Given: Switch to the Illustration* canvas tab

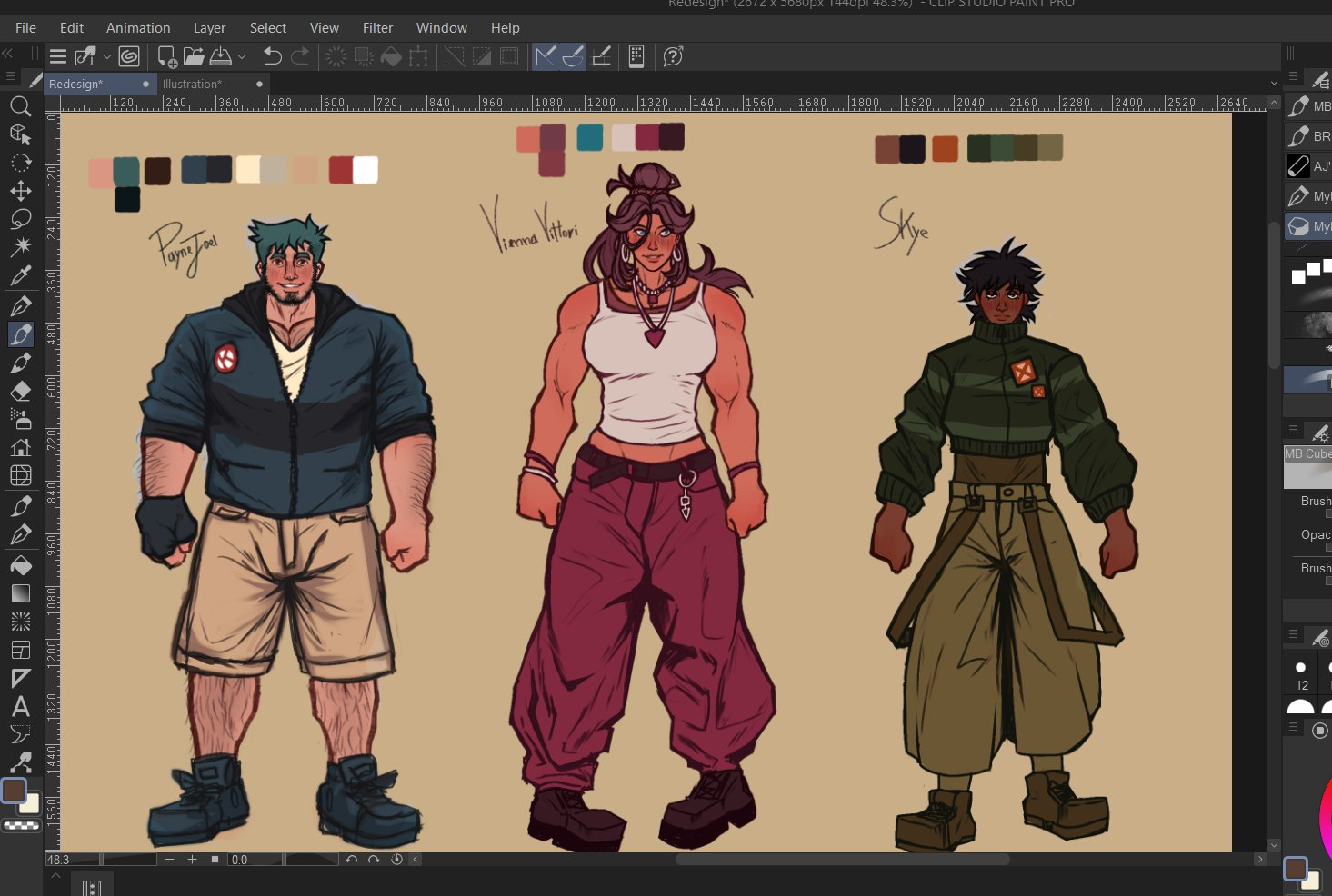Looking at the screenshot, I should [192, 84].
